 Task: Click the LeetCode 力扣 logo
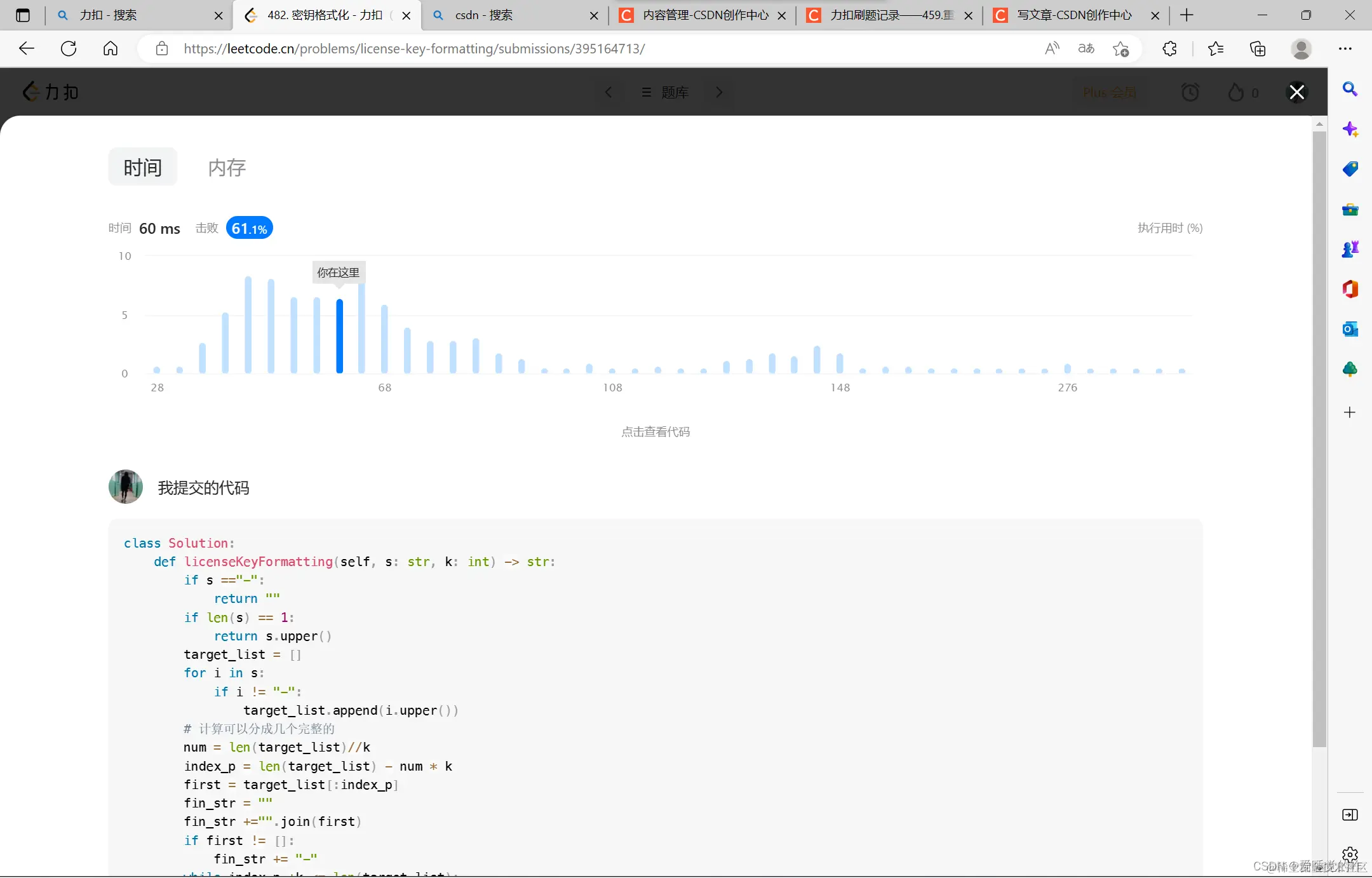51,92
